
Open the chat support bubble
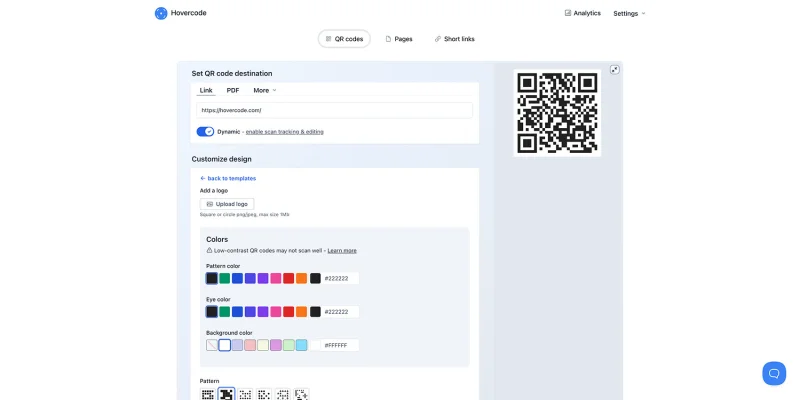coord(774,373)
